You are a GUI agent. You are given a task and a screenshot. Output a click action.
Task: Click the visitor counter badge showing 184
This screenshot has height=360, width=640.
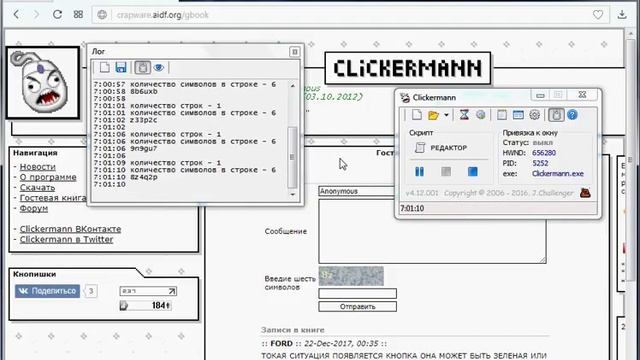pyautogui.click(x=146, y=305)
